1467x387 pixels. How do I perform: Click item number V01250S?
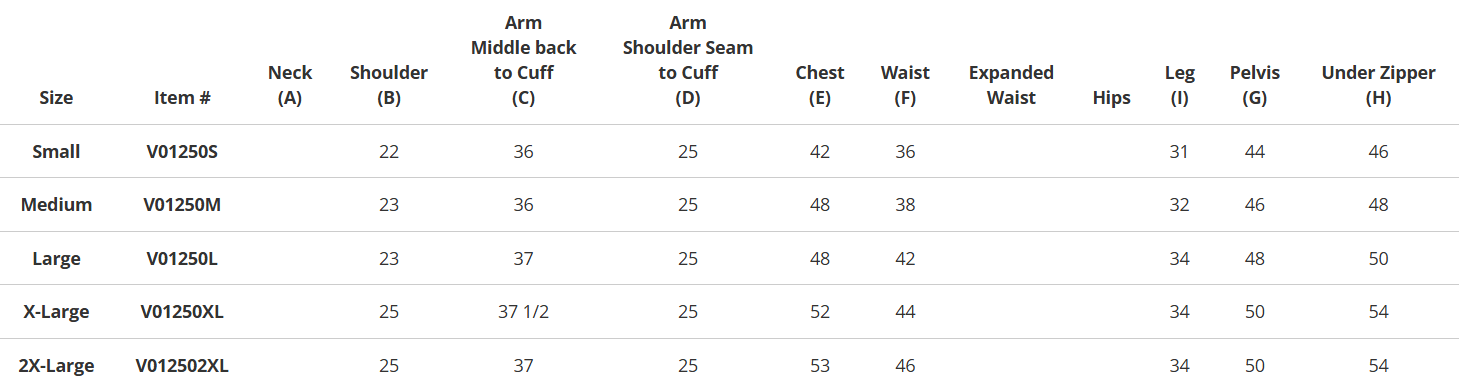point(182,152)
